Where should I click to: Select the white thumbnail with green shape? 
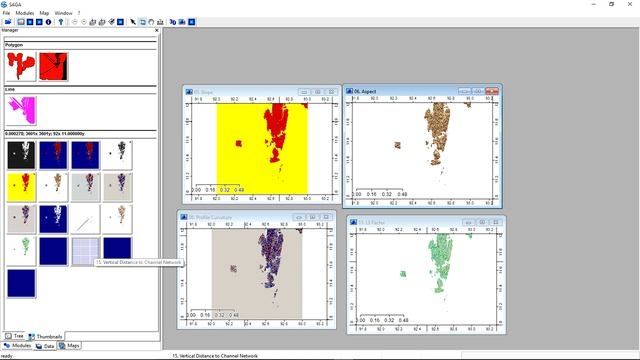(x=21, y=251)
